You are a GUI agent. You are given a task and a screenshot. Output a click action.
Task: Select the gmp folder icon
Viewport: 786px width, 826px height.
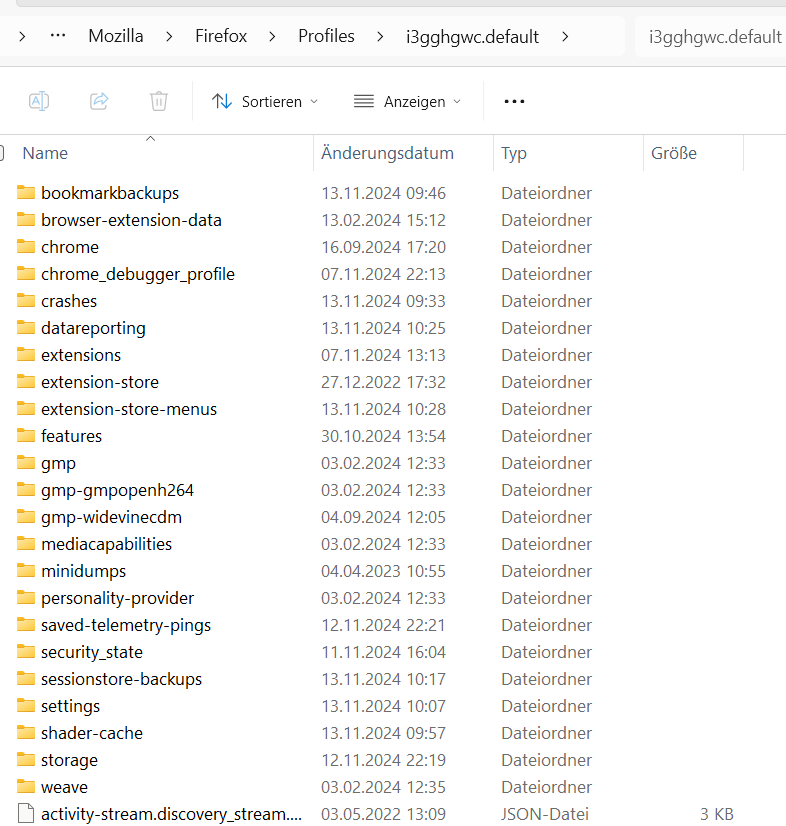26,462
